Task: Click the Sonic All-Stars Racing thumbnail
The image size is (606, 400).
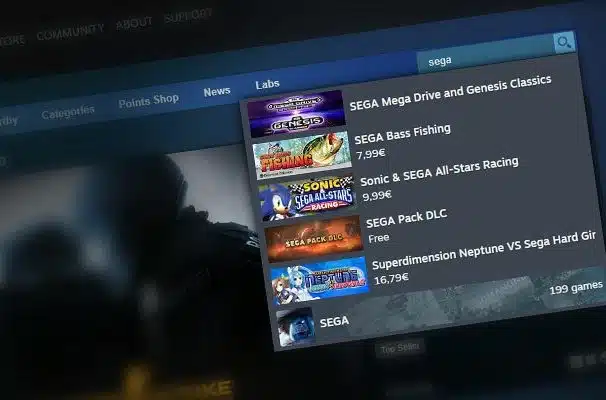Action: click(308, 197)
